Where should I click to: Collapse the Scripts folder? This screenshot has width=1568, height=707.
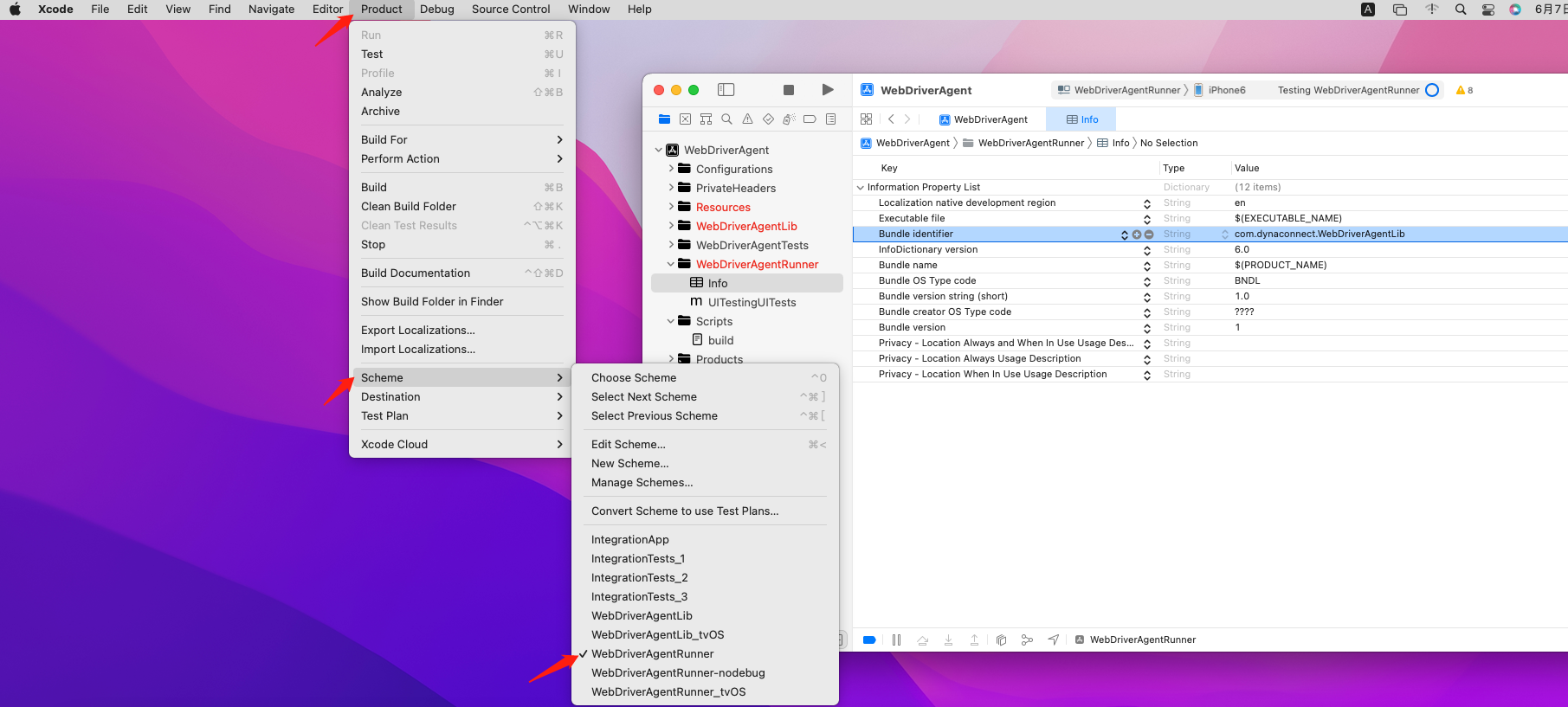[671, 321]
